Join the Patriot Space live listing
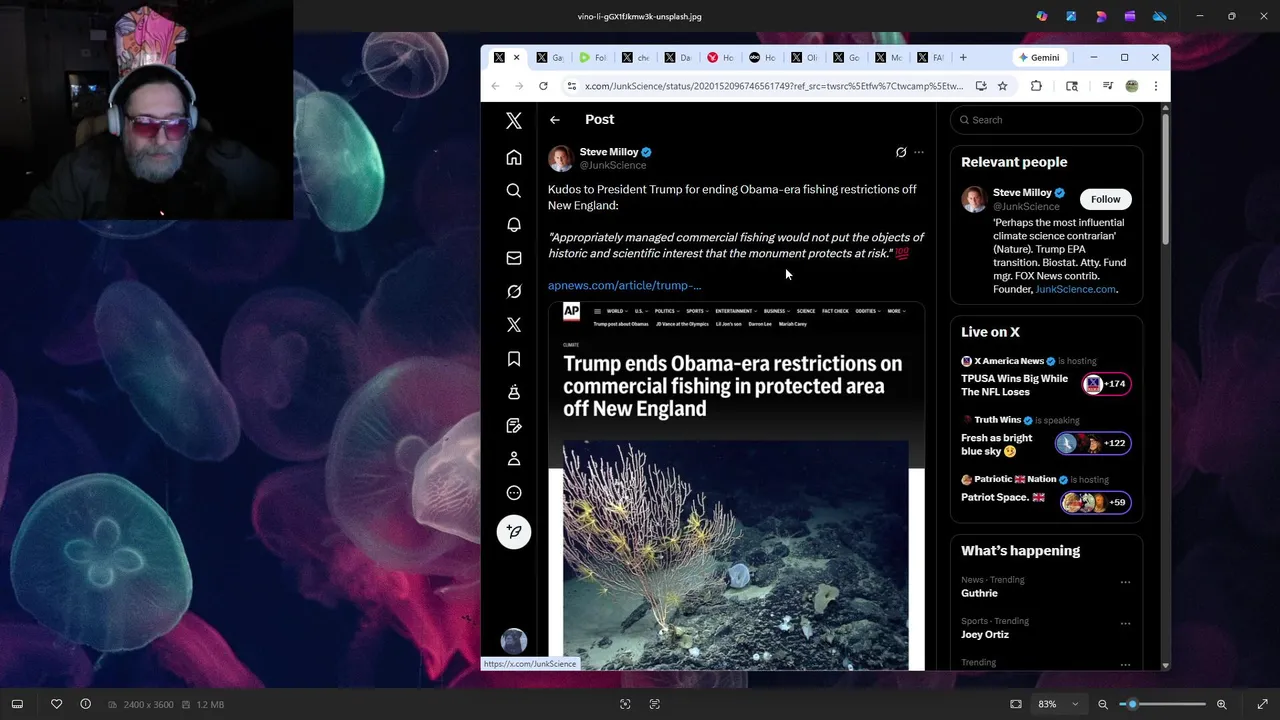Screen dimensions: 1280x720 (1046, 496)
